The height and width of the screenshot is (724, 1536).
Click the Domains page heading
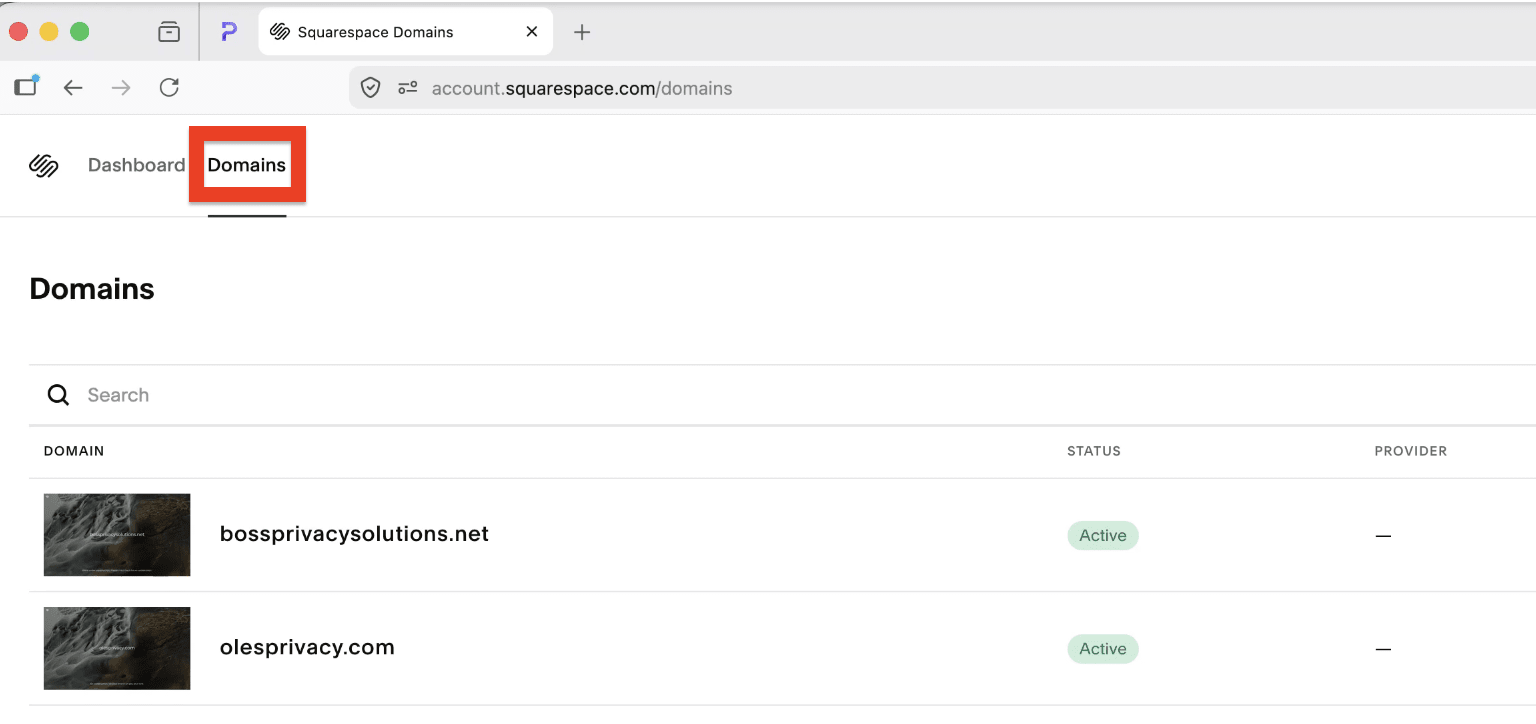click(92, 289)
